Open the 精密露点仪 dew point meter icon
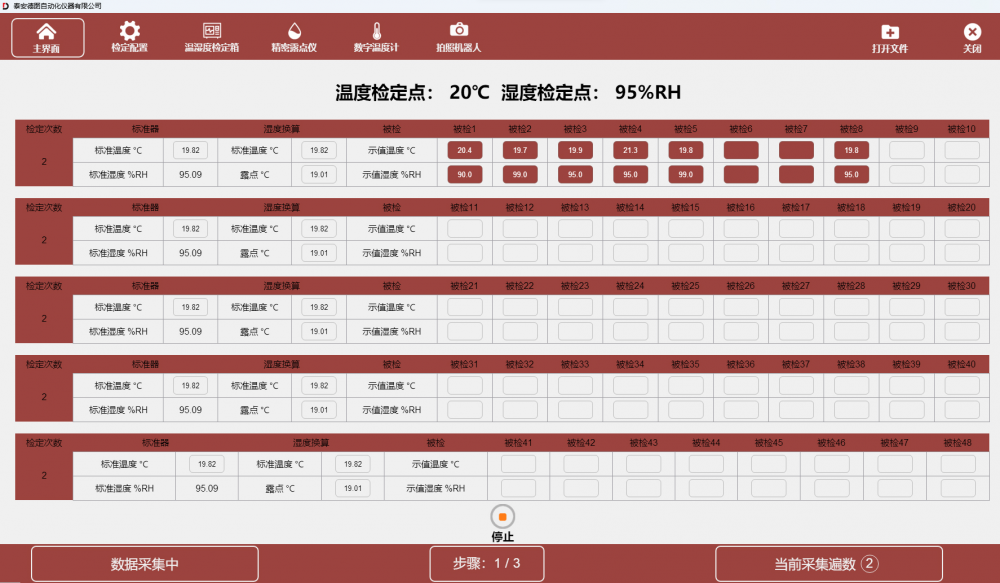This screenshot has height=583, width=1000. tap(294, 36)
